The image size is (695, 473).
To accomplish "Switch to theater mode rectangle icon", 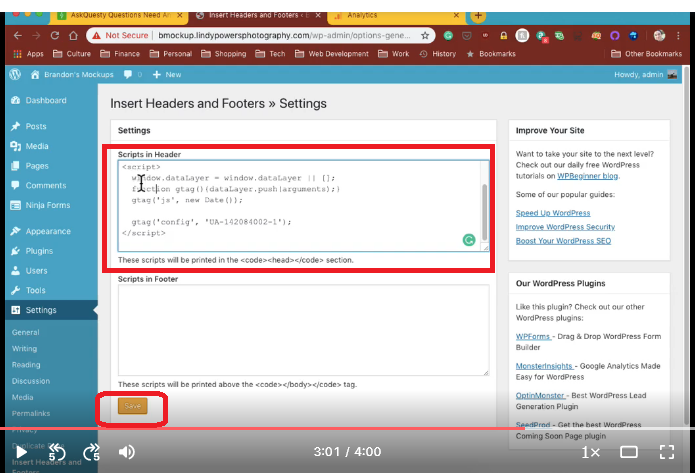I will 629,452.
